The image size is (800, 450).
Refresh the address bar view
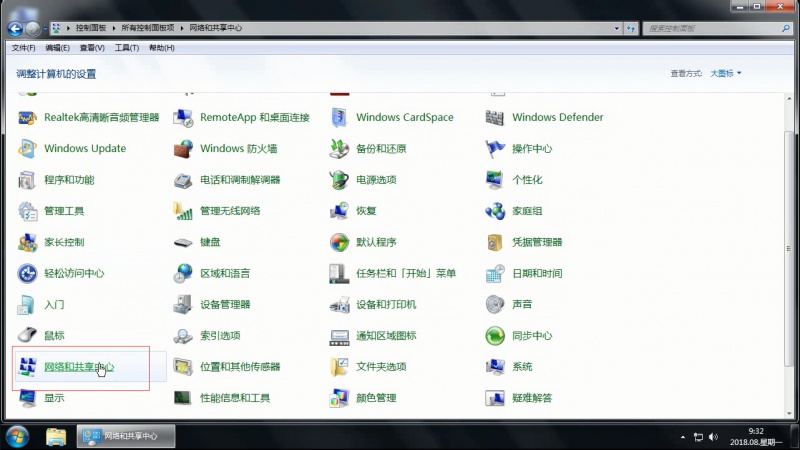pos(631,29)
